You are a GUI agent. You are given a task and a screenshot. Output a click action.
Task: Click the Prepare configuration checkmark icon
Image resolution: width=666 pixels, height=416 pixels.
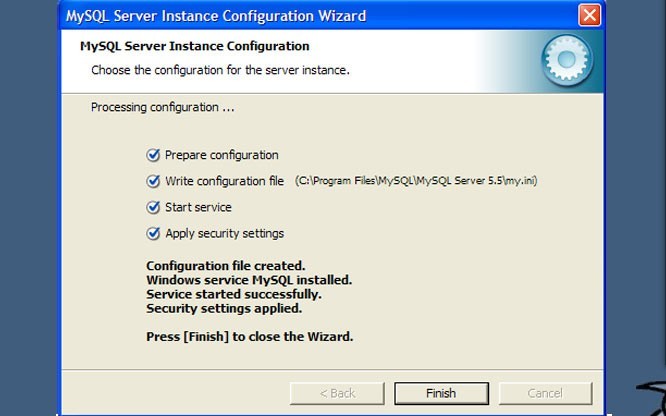(x=153, y=155)
